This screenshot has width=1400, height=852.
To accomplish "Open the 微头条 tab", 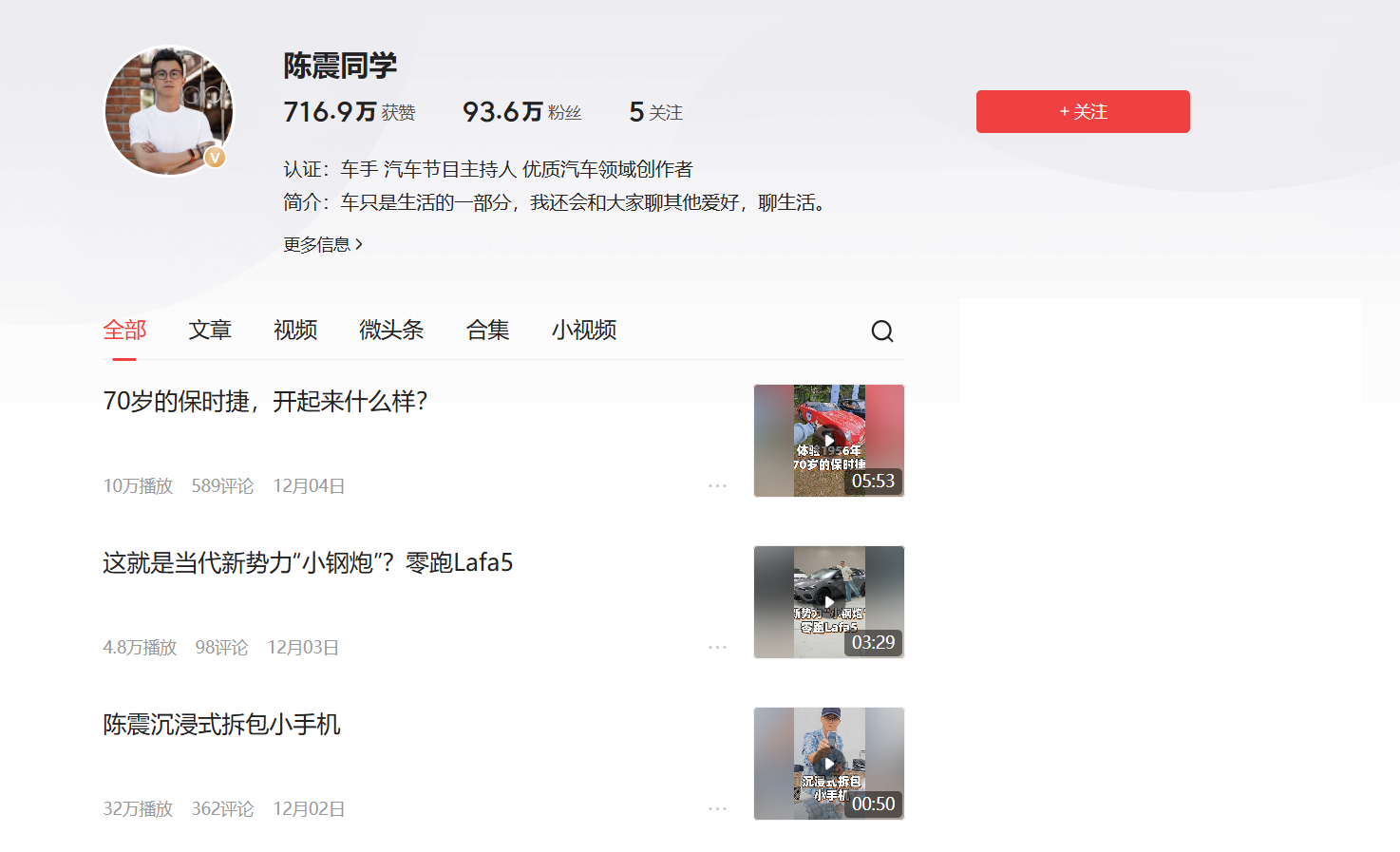I will point(391,331).
